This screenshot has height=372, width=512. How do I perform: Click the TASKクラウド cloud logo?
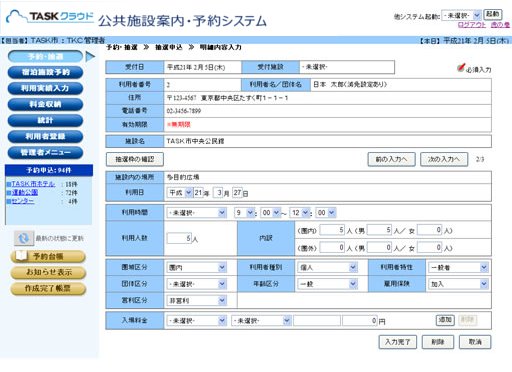(50, 16)
